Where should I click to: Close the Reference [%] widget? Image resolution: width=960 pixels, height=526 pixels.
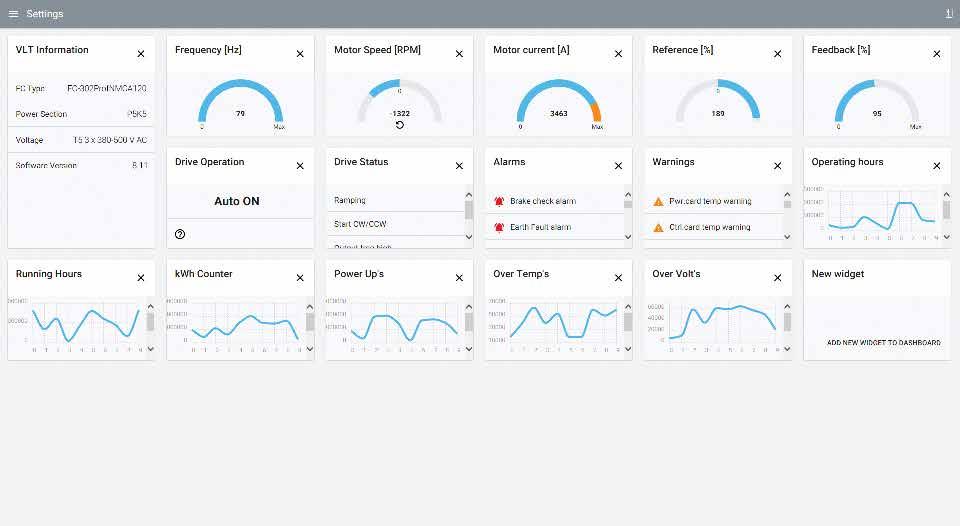(778, 54)
